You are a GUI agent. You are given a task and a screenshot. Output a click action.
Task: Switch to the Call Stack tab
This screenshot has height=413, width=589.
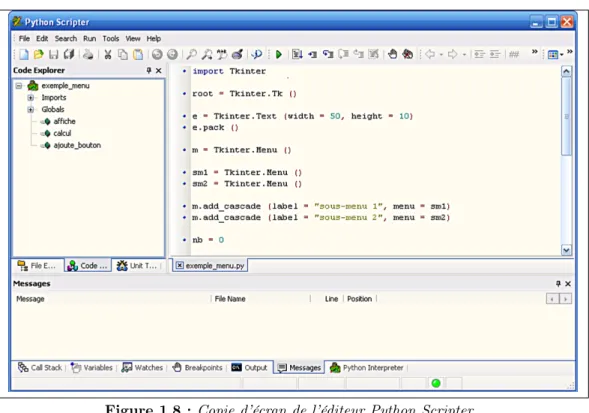click(x=40, y=368)
